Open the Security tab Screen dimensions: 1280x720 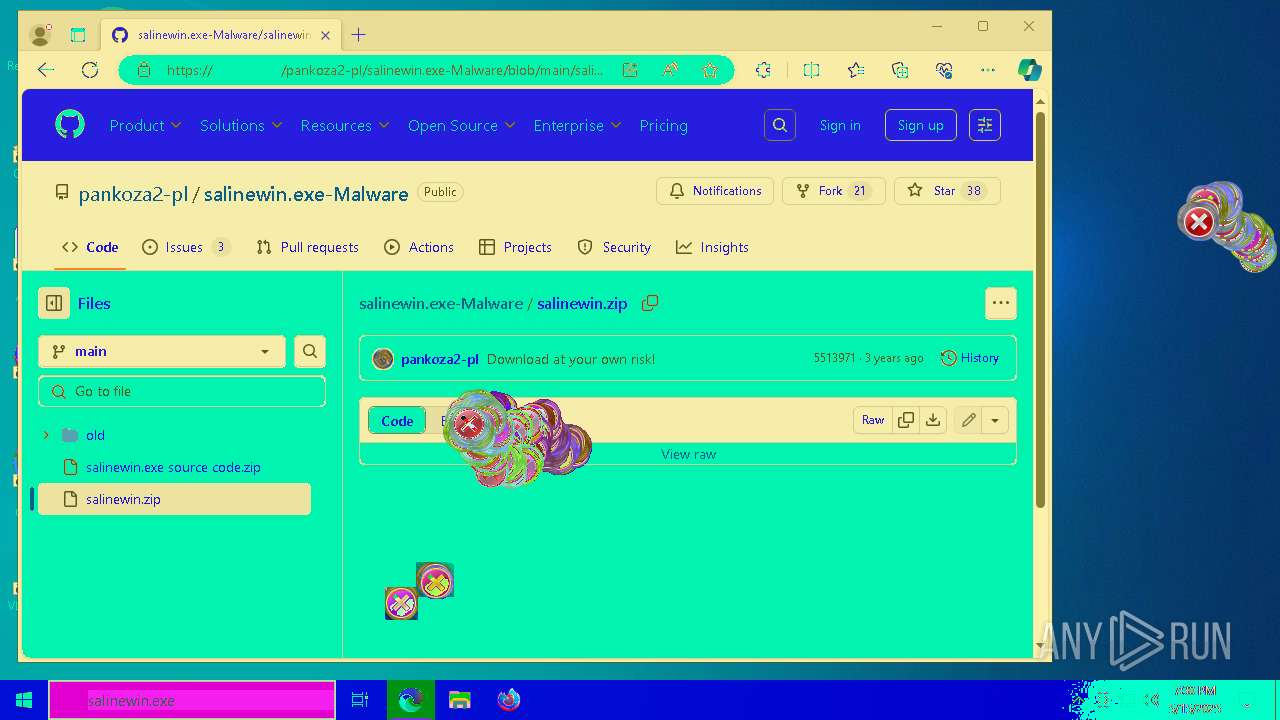click(x=614, y=247)
